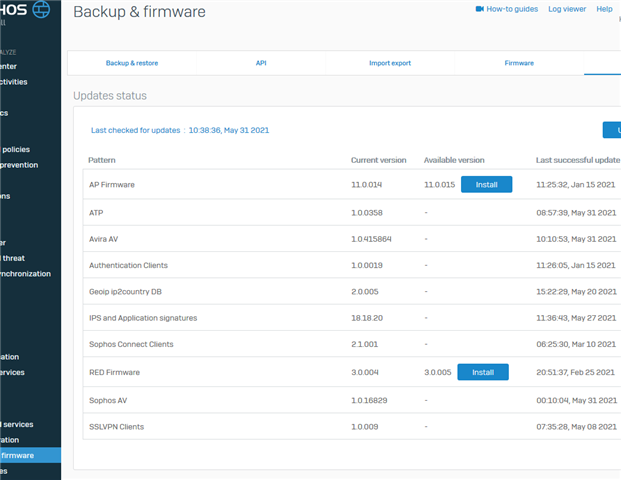621x480 pixels.
Task: Click RED Firmware current version 3.0.004
Action: 365,372
